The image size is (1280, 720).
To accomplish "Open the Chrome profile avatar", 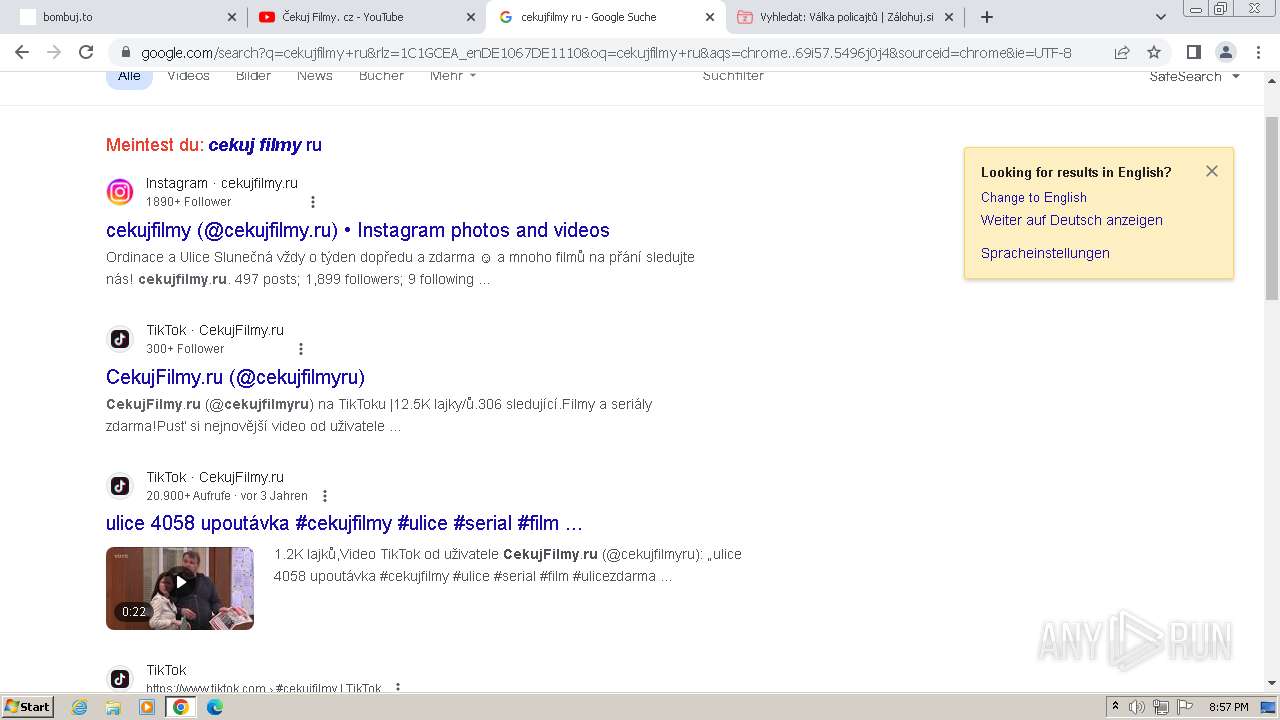I will [x=1225, y=53].
